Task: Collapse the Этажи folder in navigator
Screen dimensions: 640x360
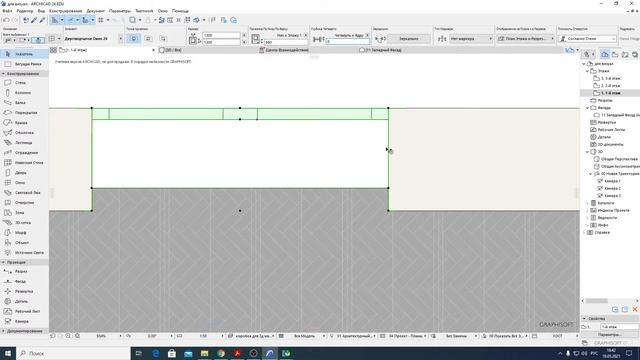Action: [587, 71]
